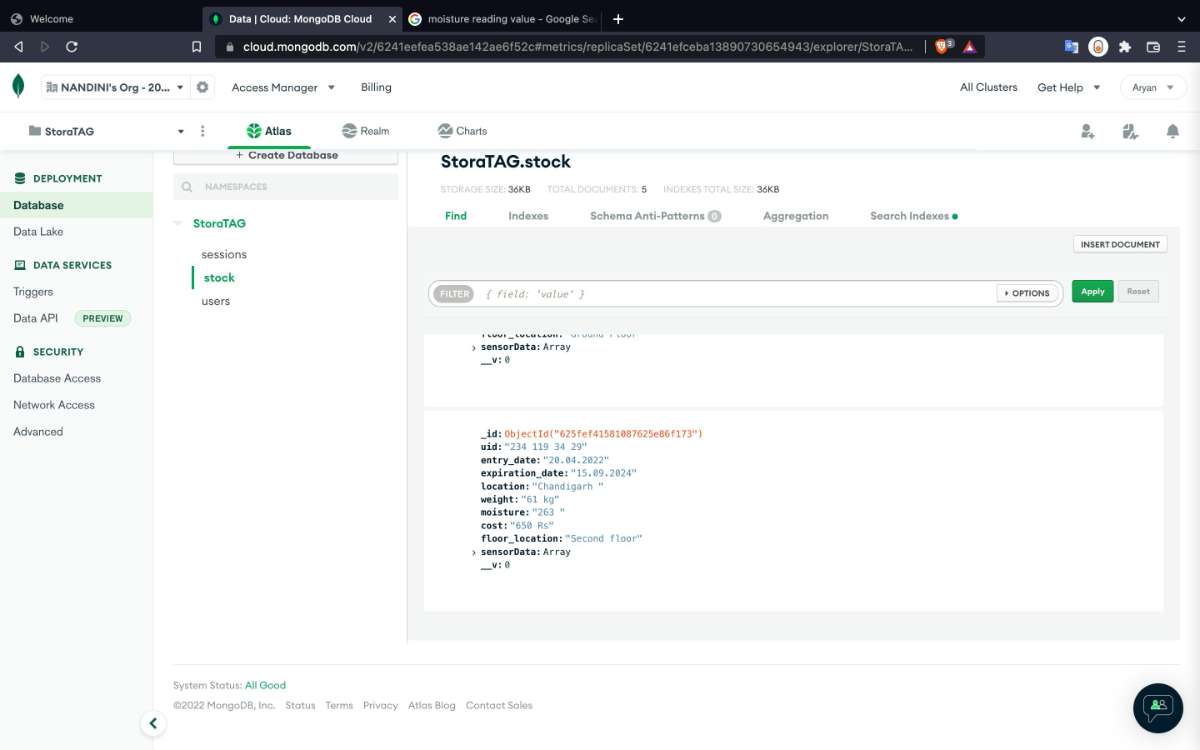The height and width of the screenshot is (750, 1200).
Task: Click the browser address bar URL
Action: [x=576, y=46]
